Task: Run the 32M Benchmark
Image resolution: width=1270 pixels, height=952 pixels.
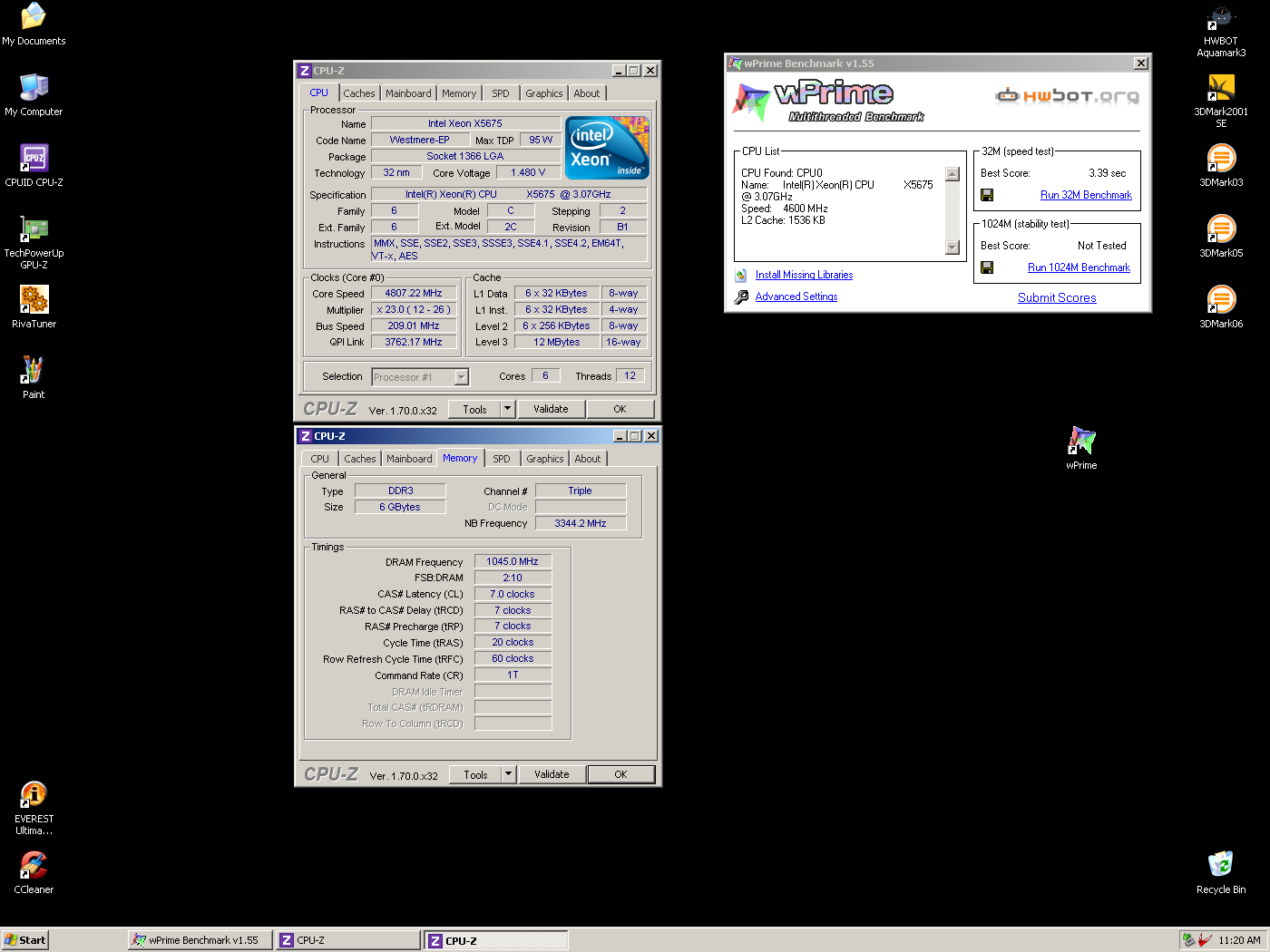Action: click(x=1086, y=195)
